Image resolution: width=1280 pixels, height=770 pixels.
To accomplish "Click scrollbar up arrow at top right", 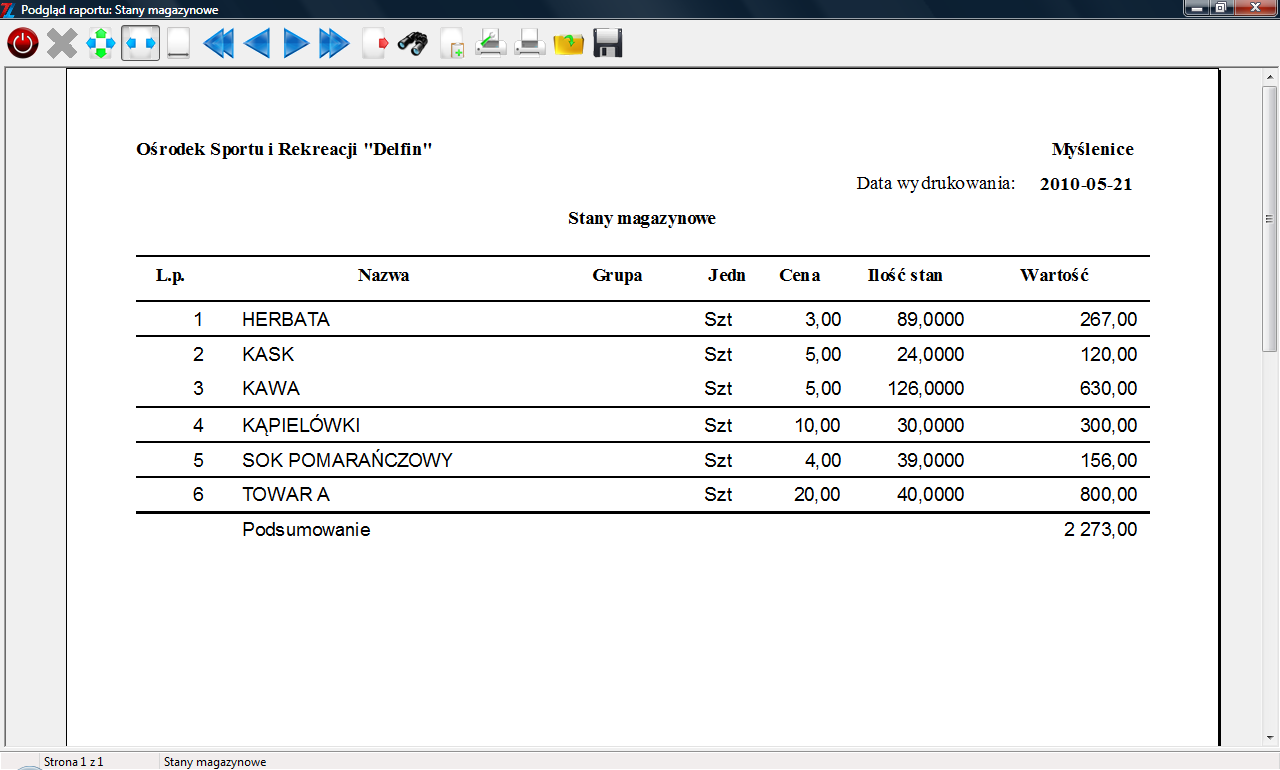I will click(1270, 77).
